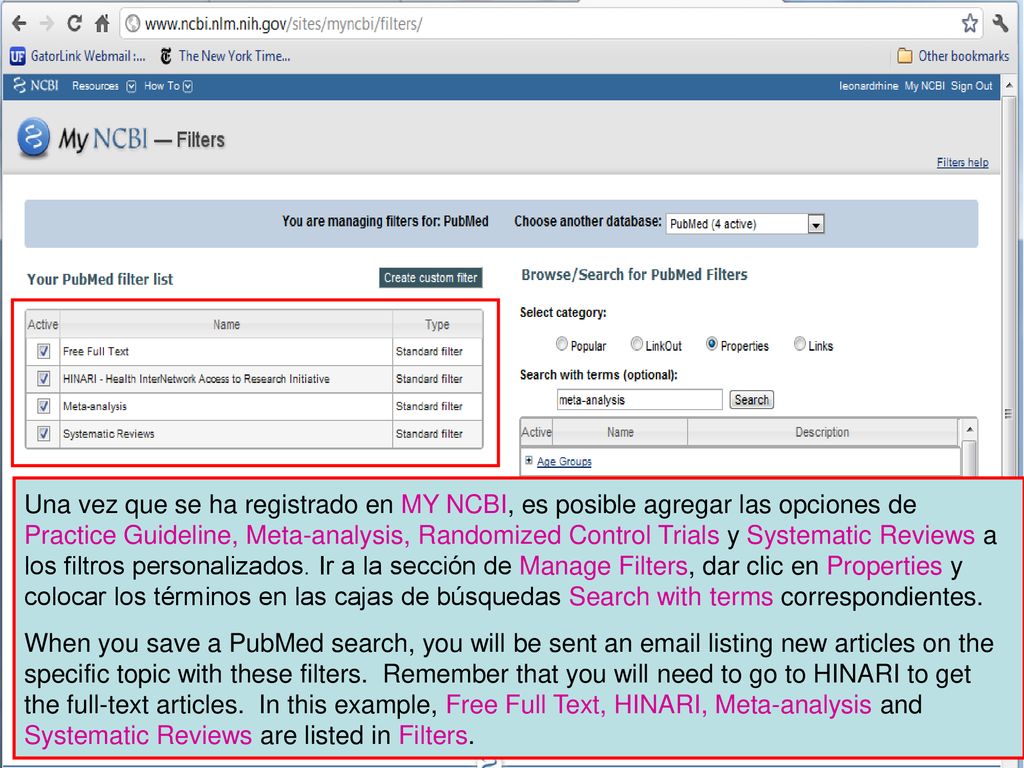Viewport: 1024px width, 768px height.
Task: Open the browser wrench settings menu
Action: click(x=1001, y=24)
